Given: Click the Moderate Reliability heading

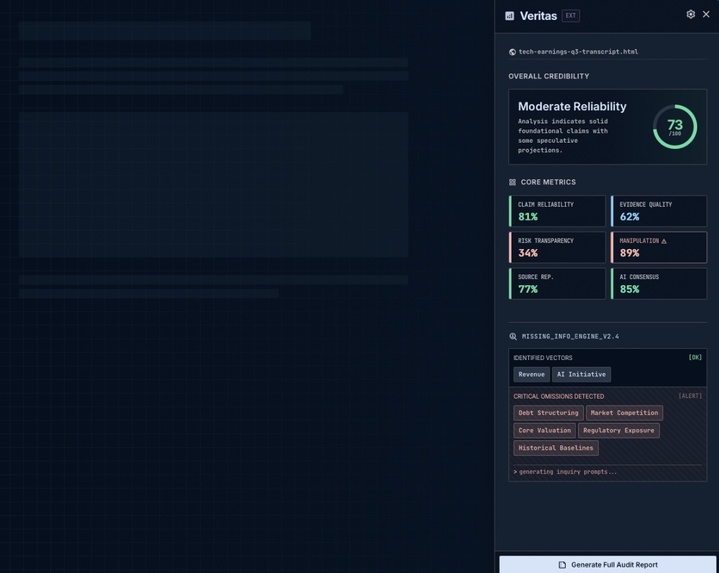Looking at the screenshot, I should coord(572,106).
